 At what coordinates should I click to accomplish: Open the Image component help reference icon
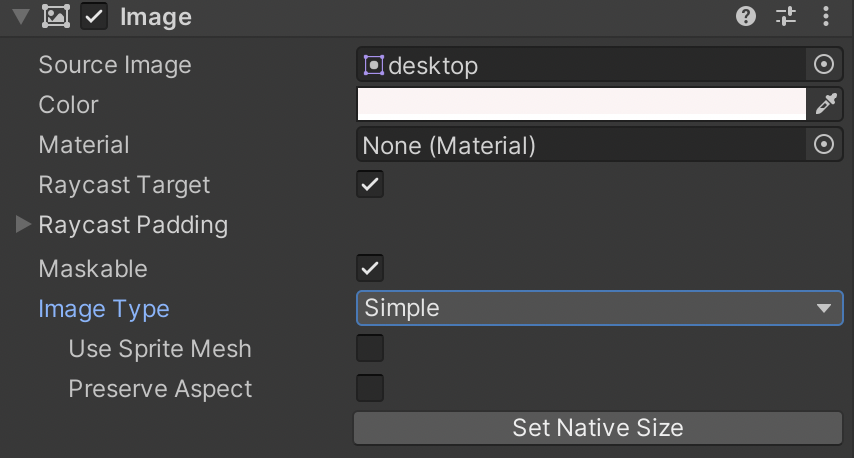tap(746, 16)
